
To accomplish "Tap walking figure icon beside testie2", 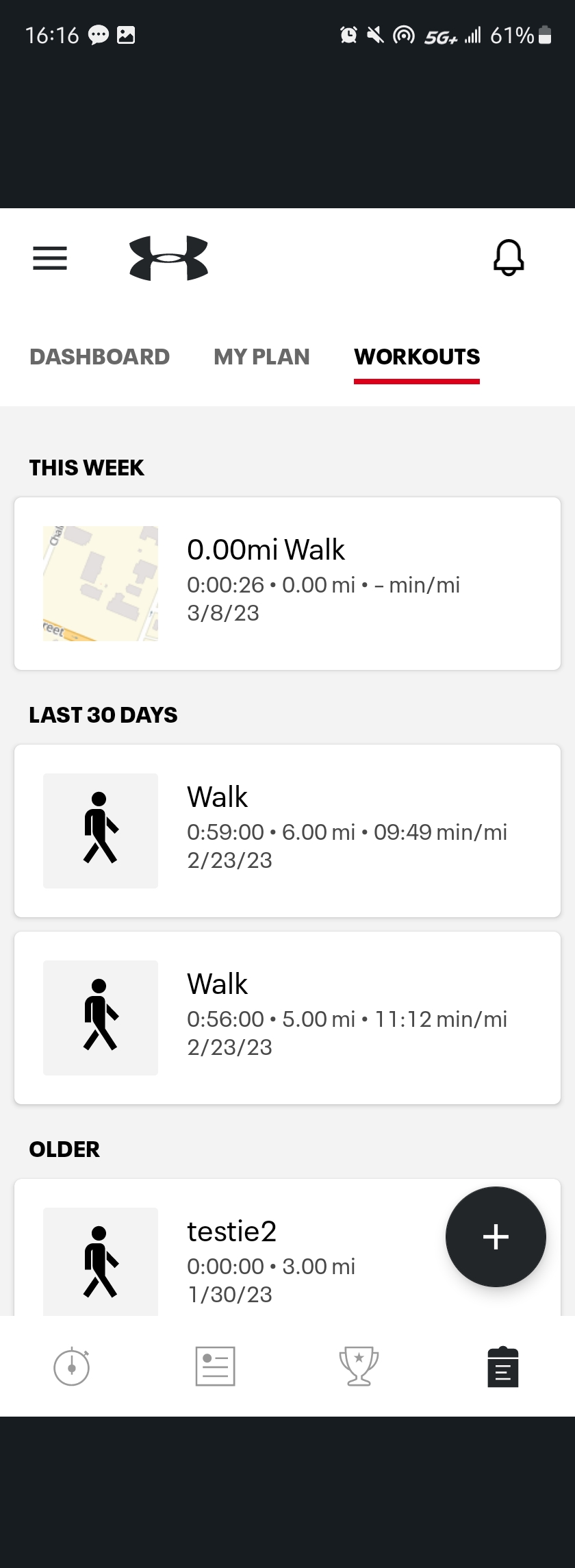I will tap(101, 1261).
